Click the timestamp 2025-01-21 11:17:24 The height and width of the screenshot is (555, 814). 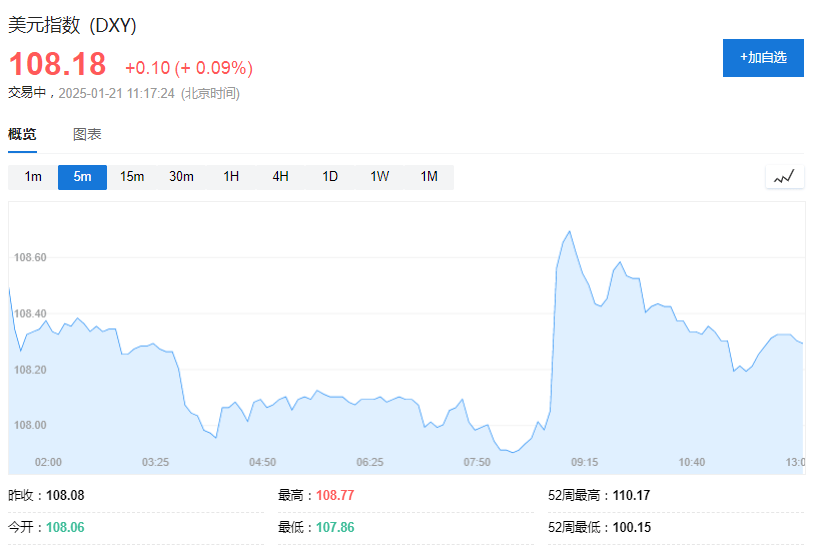tap(116, 93)
